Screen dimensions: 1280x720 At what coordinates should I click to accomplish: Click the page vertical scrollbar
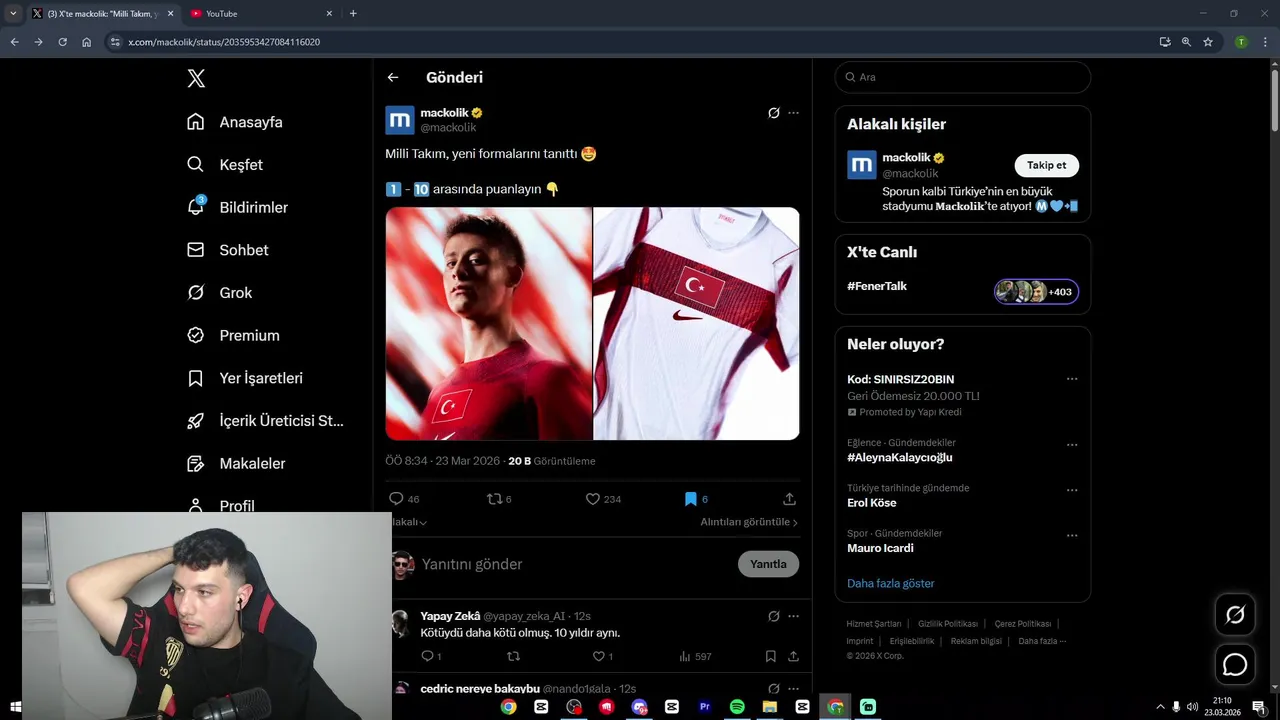[x=1274, y=100]
